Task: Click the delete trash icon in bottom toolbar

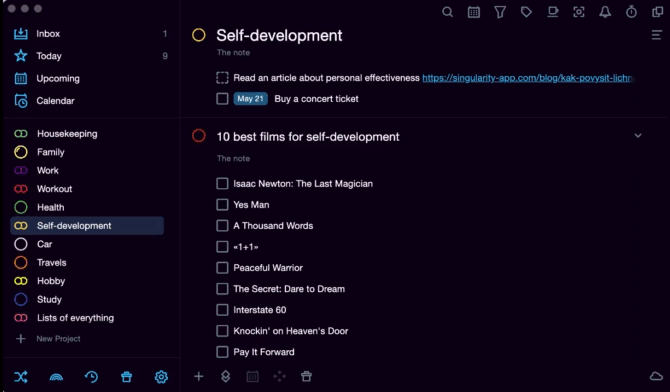Action: (306, 376)
